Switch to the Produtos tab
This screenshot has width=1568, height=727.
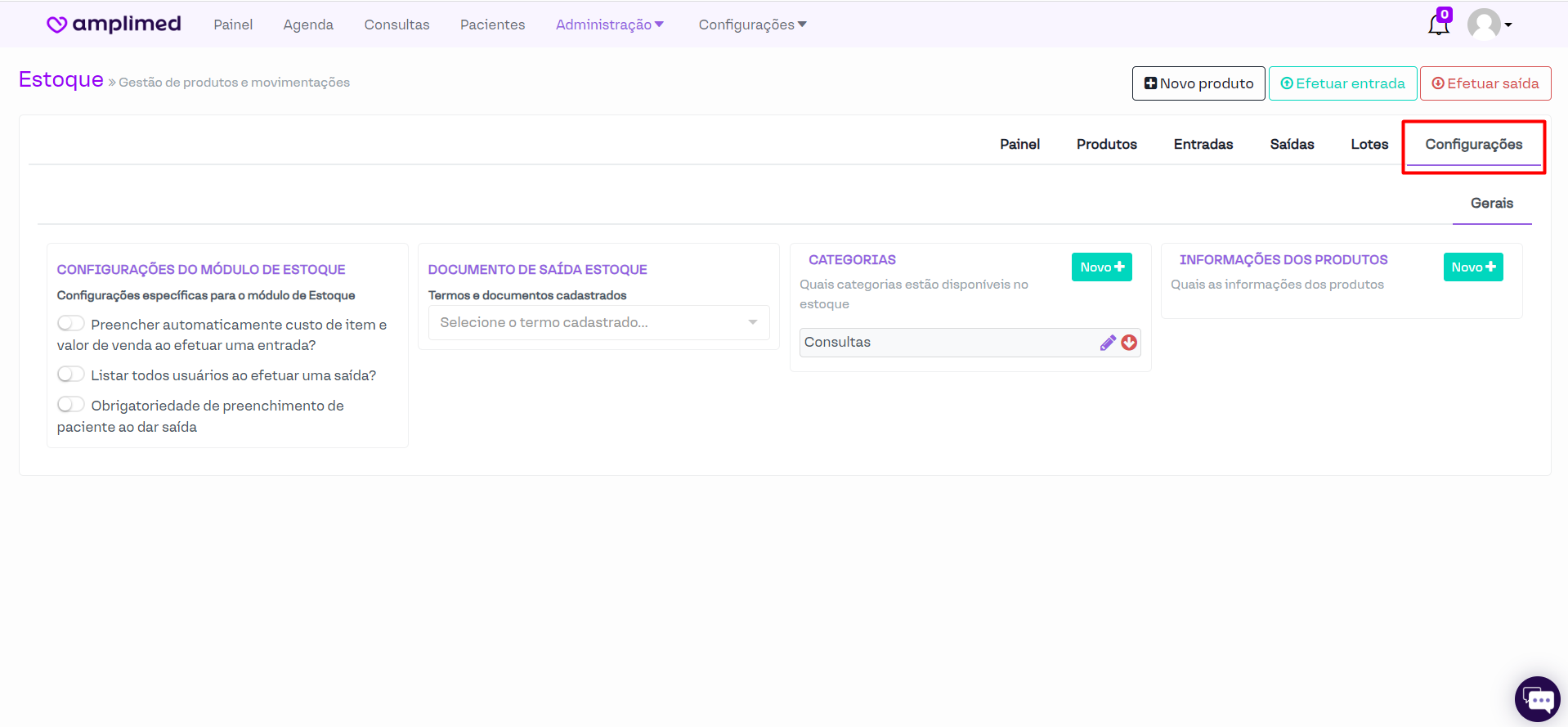1106,144
